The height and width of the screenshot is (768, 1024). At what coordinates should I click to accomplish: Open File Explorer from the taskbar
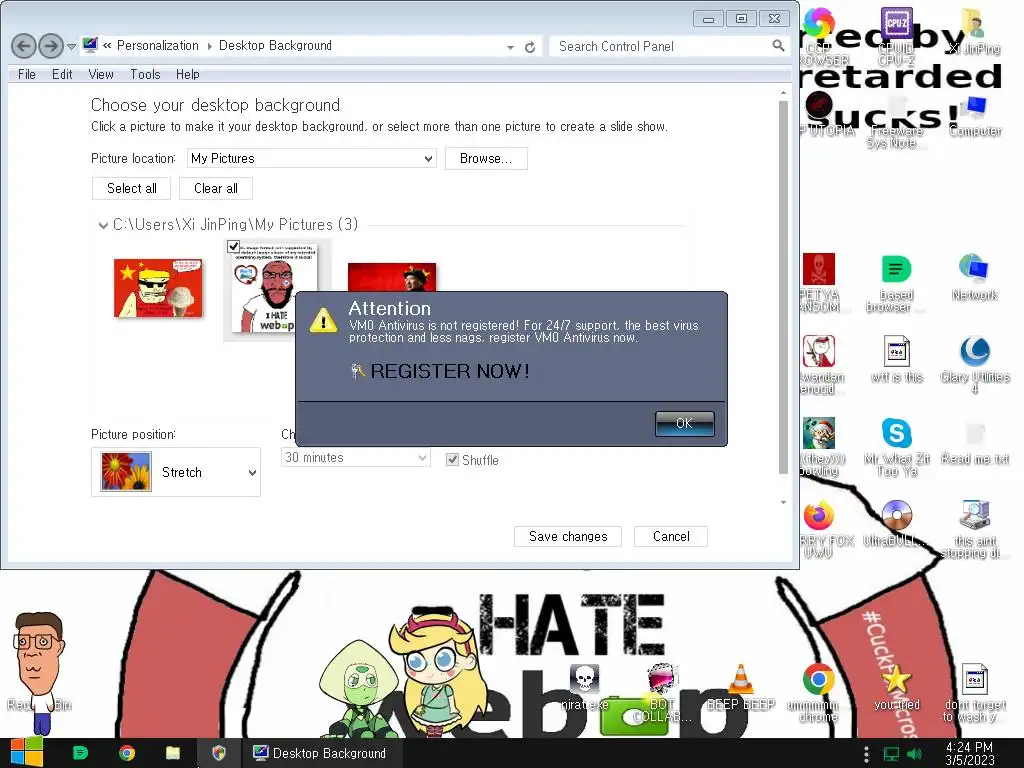[172, 753]
